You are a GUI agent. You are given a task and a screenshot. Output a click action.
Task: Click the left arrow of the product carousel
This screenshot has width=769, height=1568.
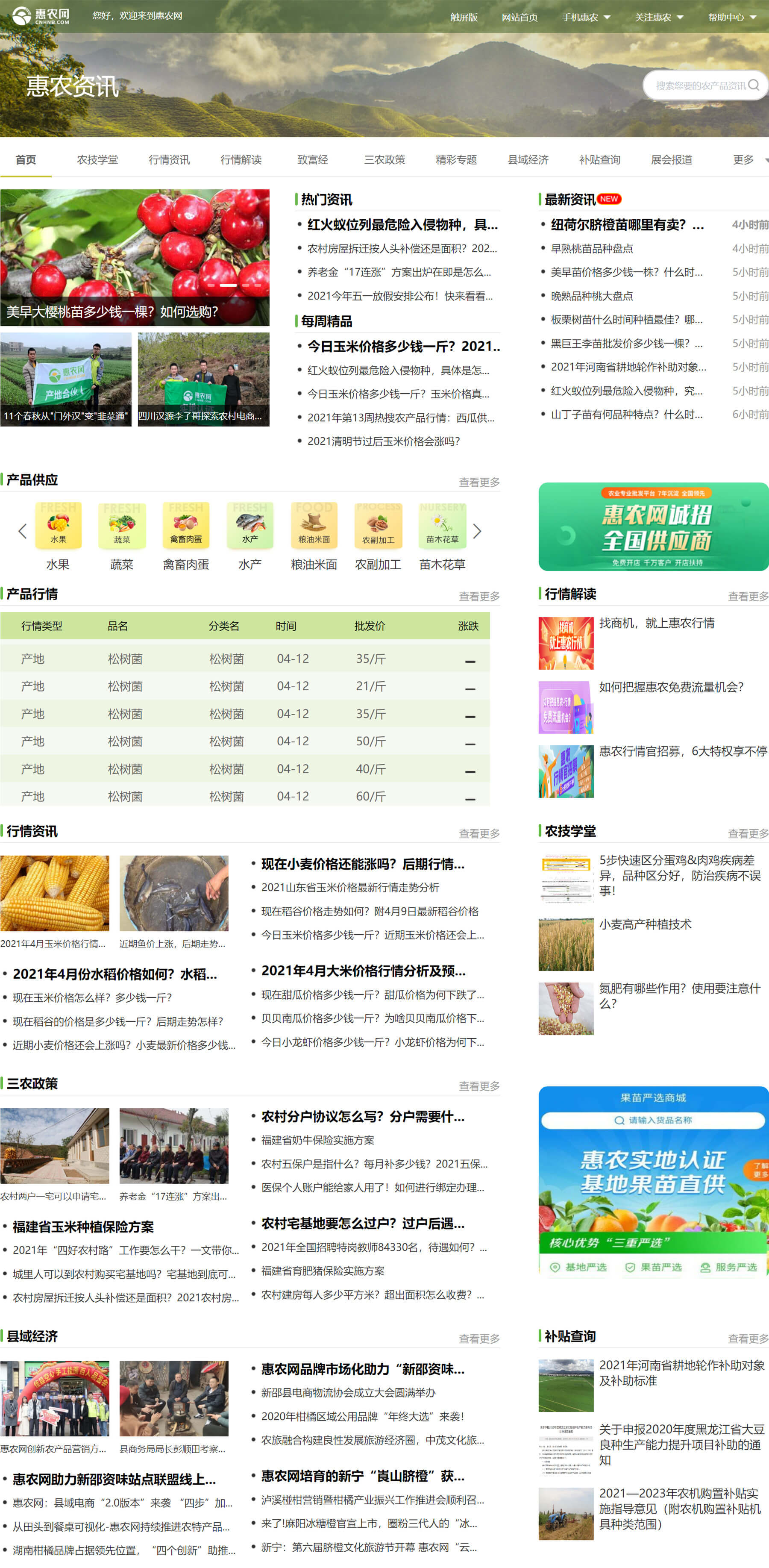point(23,531)
